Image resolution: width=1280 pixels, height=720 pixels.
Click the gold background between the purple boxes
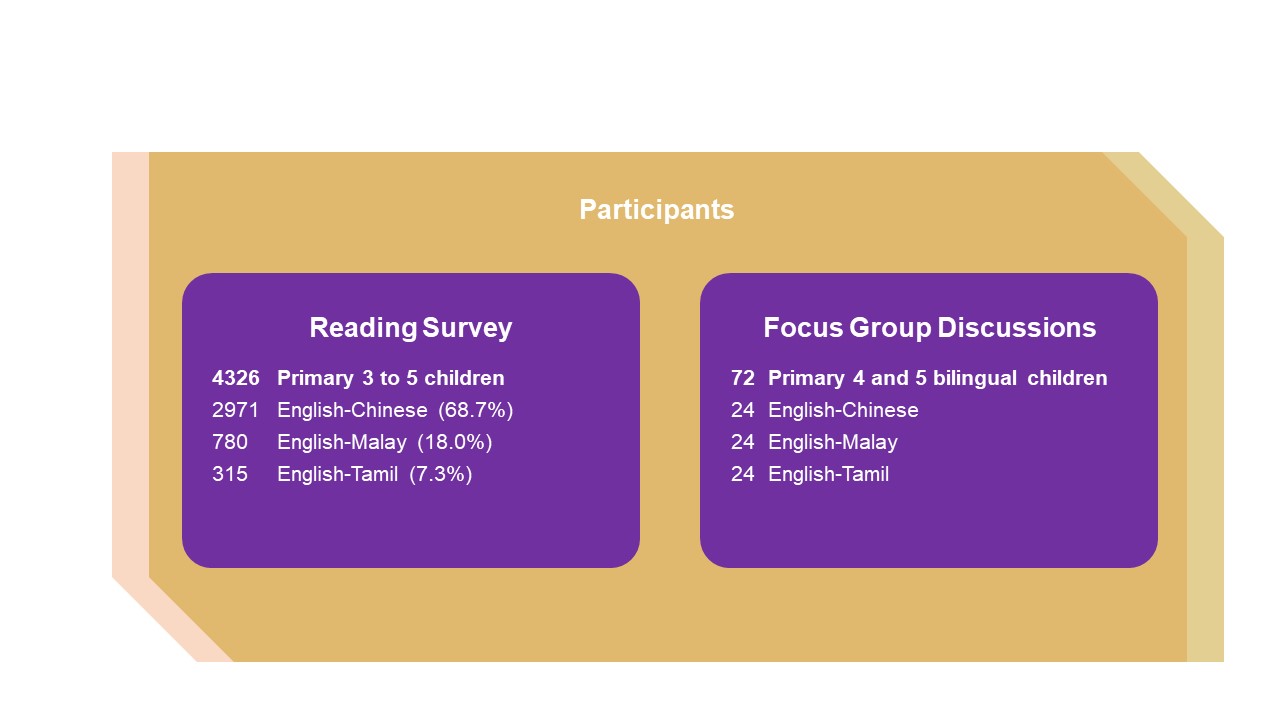pyautogui.click(x=670, y=420)
